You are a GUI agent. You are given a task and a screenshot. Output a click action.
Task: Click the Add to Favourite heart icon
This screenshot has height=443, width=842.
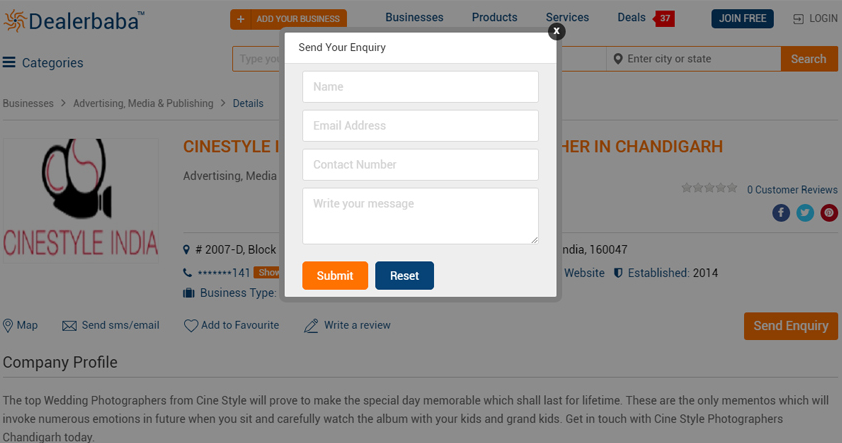pos(191,325)
